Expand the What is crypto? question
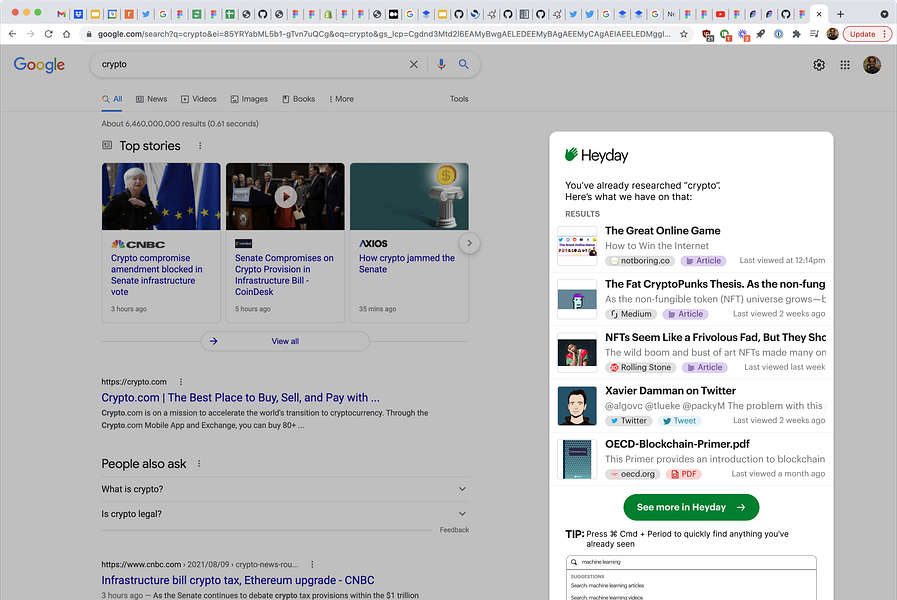This screenshot has width=897, height=600. [285, 489]
